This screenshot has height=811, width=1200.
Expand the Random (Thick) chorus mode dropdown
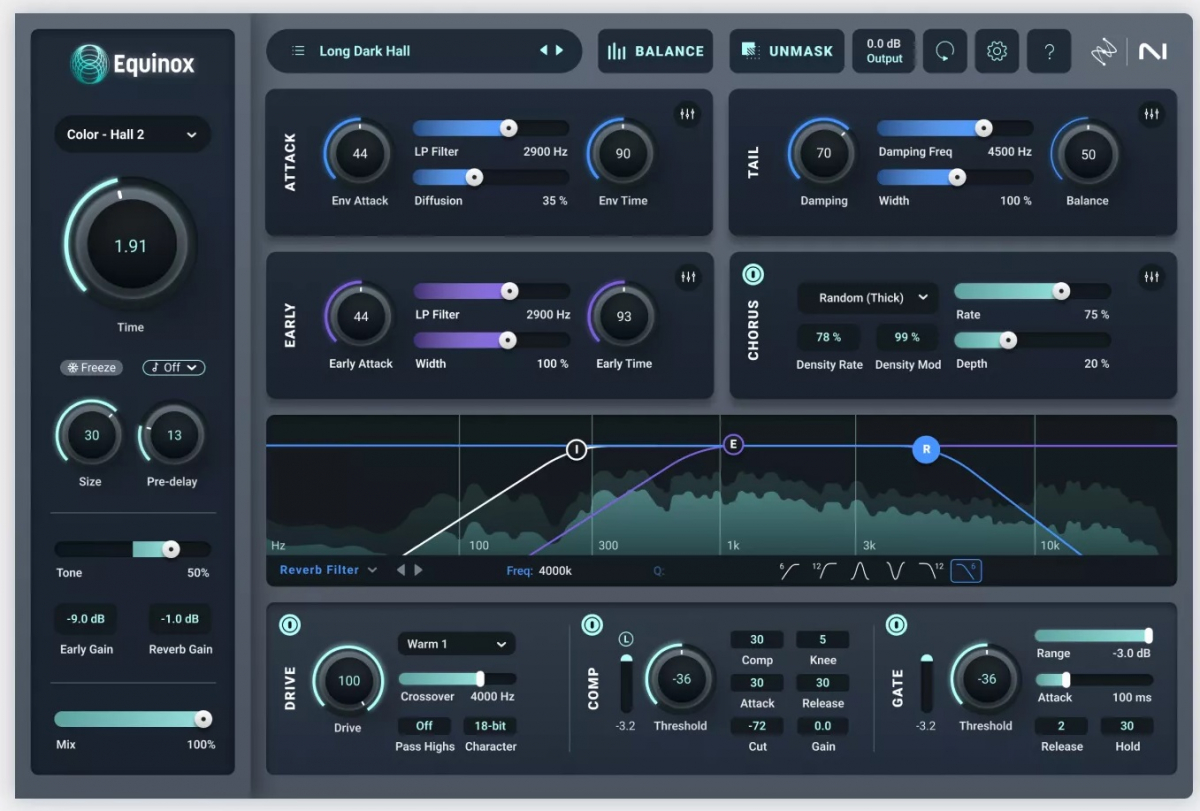coord(867,297)
